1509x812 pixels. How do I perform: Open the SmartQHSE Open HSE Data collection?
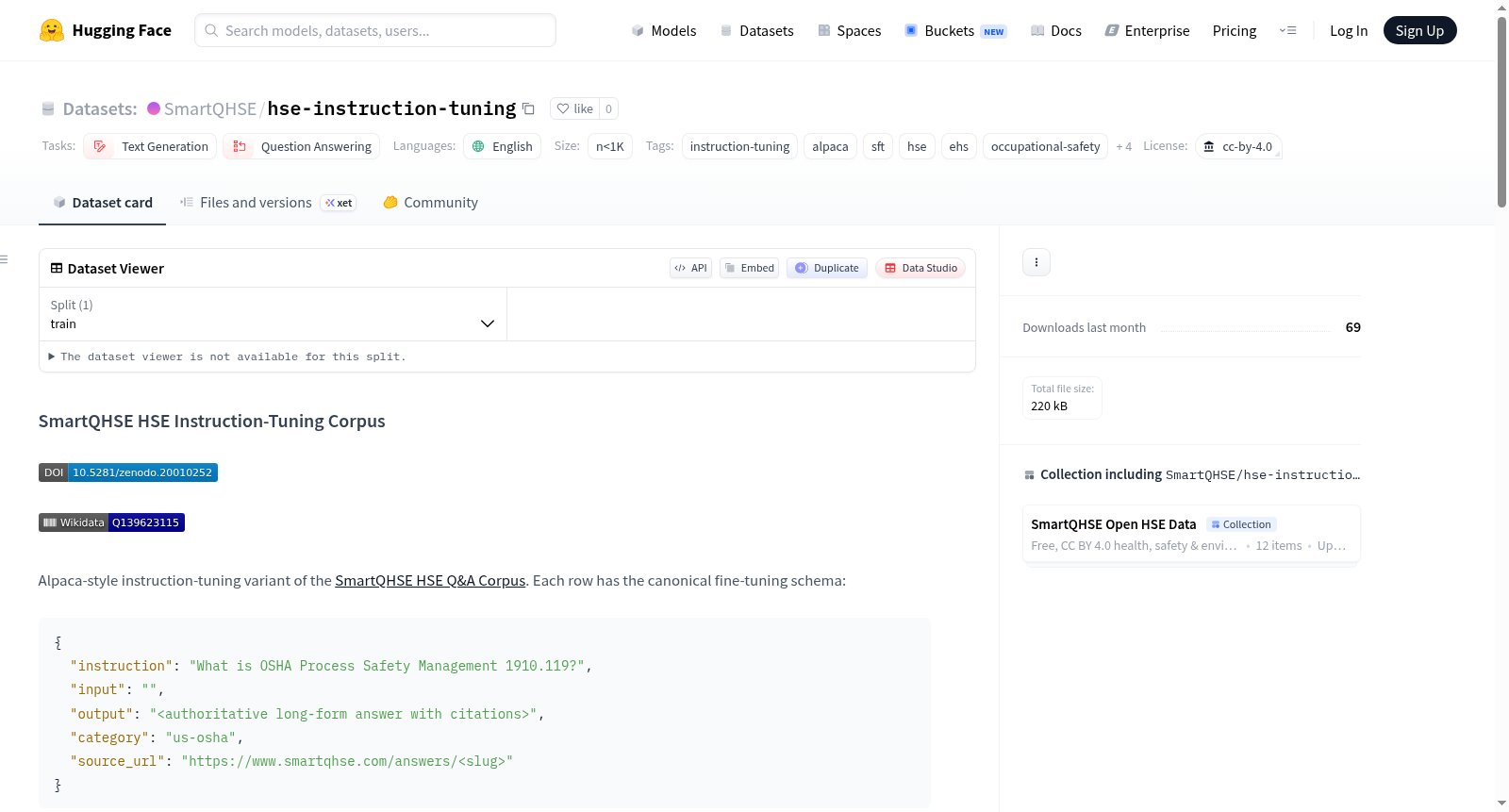click(1191, 534)
